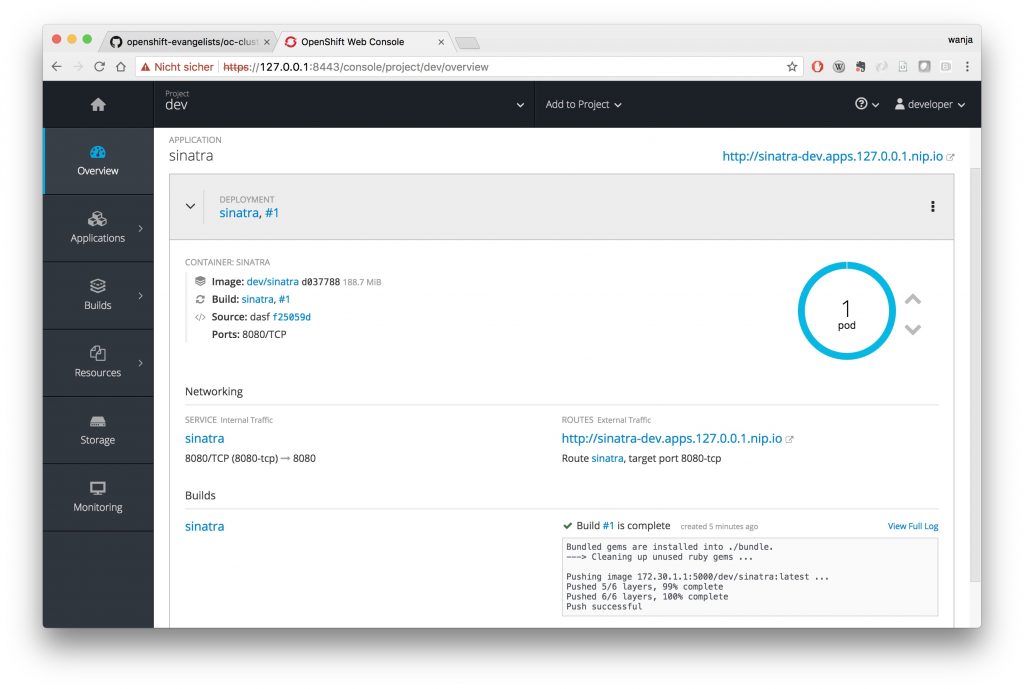Switch to the openshift-evangelists/oc-cluster tab
This screenshot has height=689, width=1024.
[x=189, y=42]
